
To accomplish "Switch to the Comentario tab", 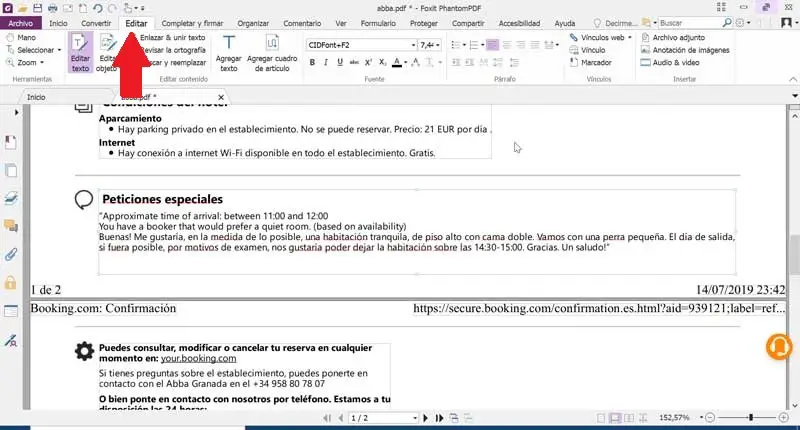I will (x=302, y=23).
